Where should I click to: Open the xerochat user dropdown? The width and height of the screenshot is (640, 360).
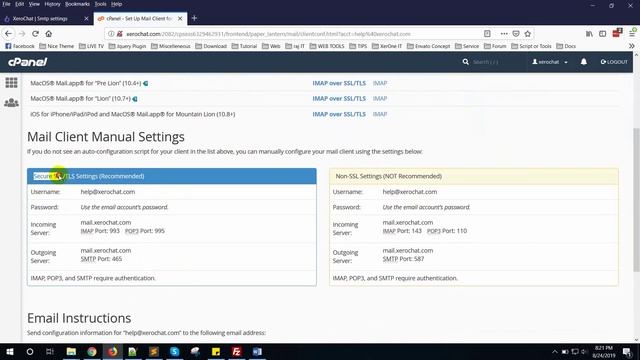[x=550, y=62]
